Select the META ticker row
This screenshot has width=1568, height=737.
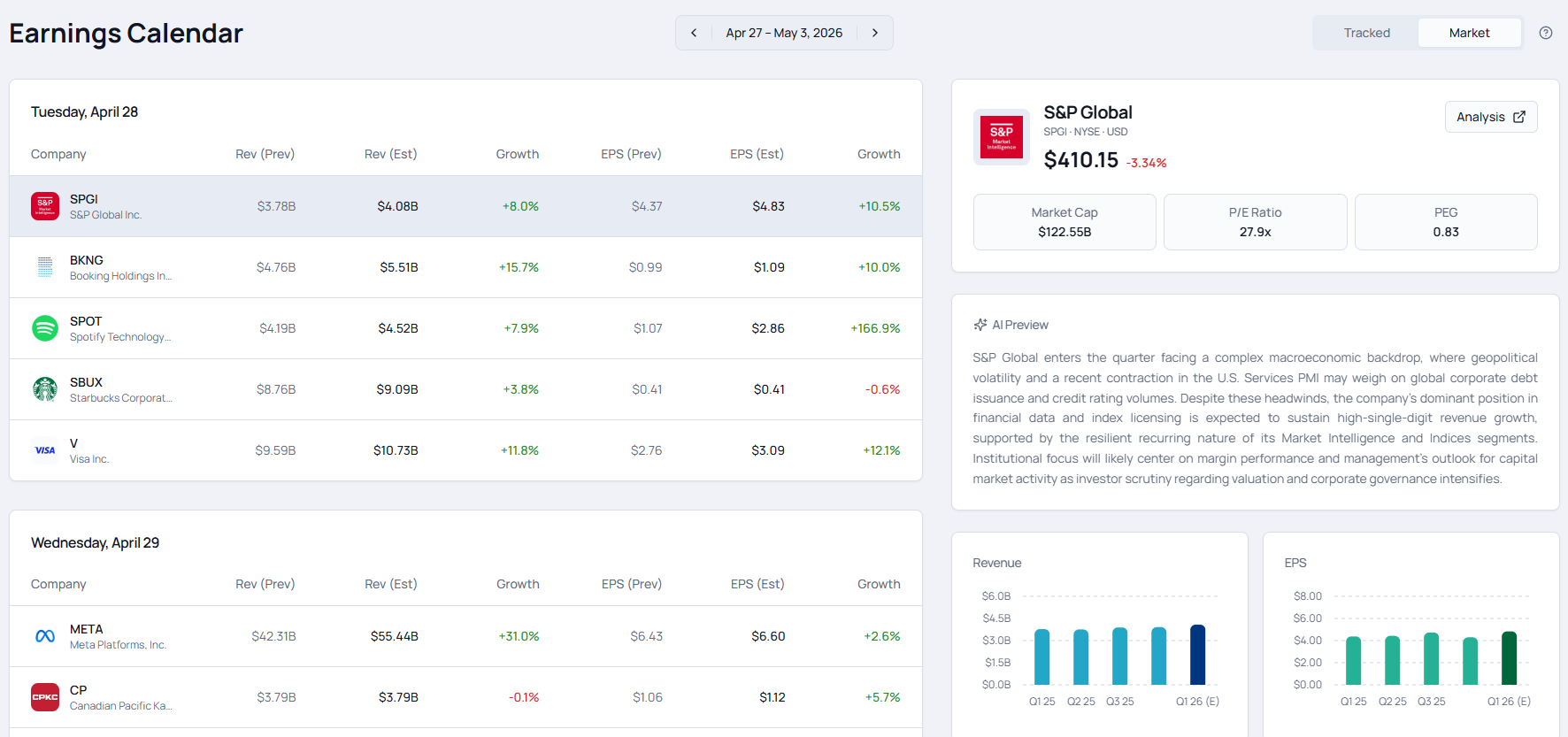pos(465,636)
